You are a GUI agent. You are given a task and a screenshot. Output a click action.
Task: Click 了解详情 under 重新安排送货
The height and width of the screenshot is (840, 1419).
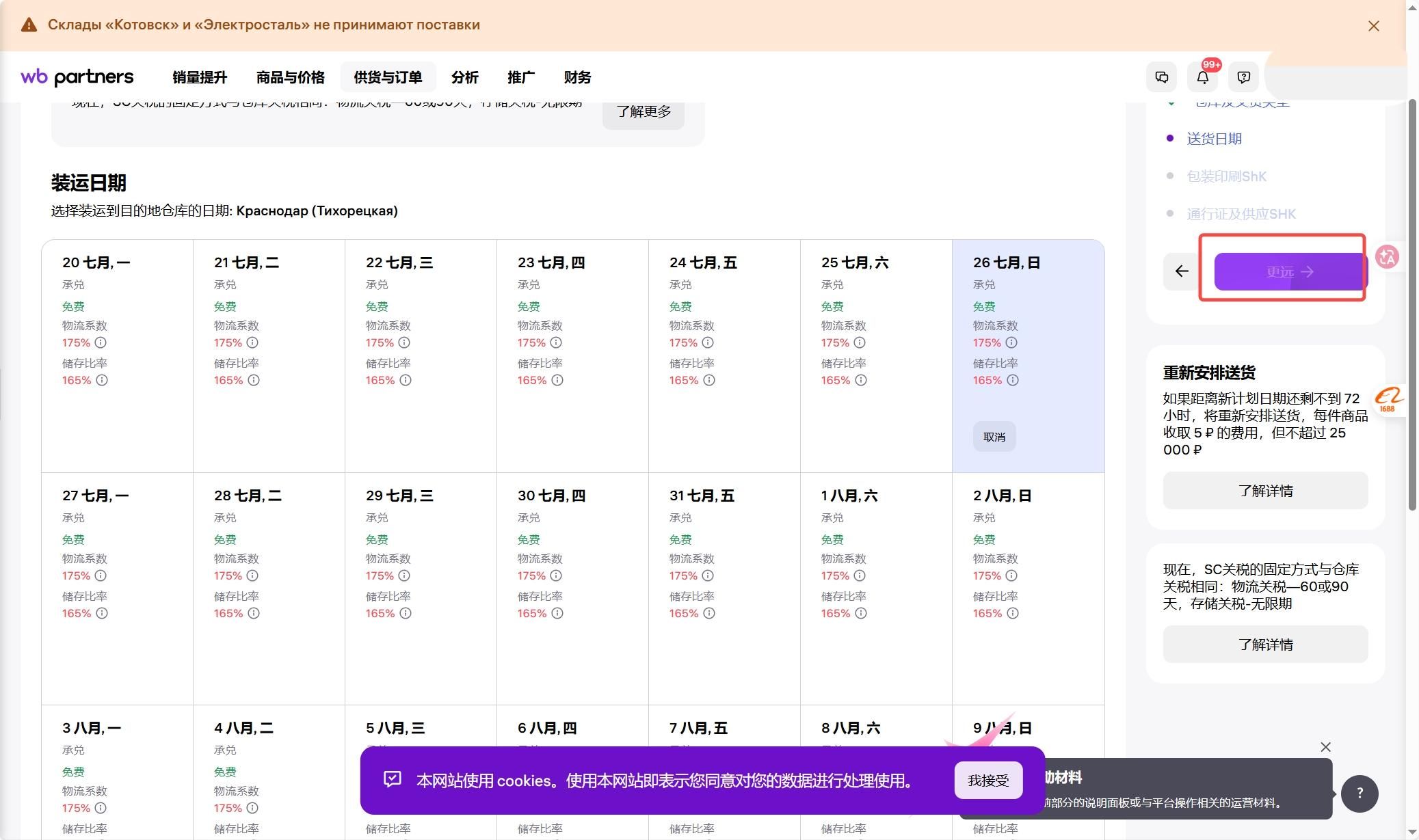pyautogui.click(x=1265, y=491)
